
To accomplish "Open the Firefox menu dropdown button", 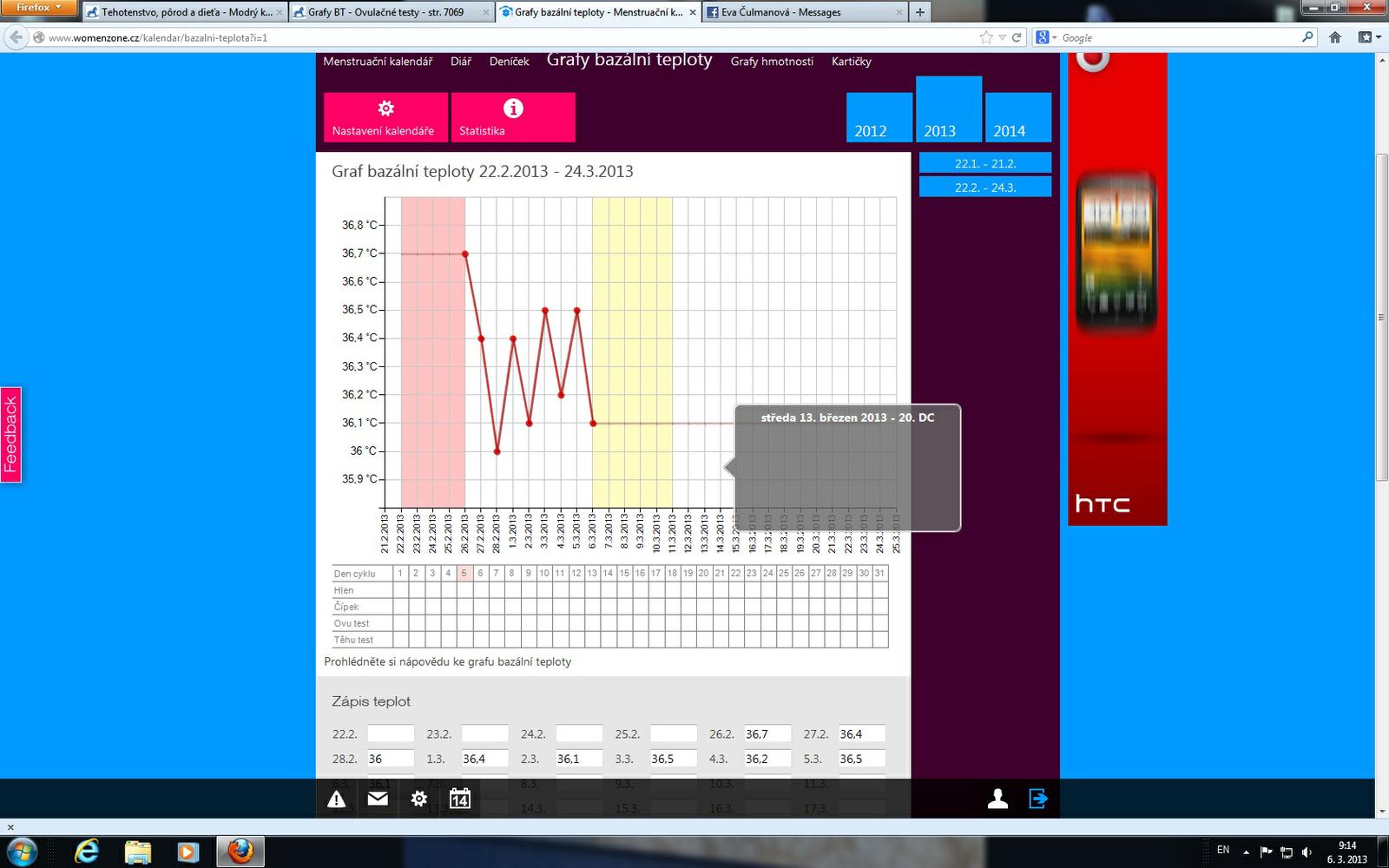I will (x=39, y=8).
